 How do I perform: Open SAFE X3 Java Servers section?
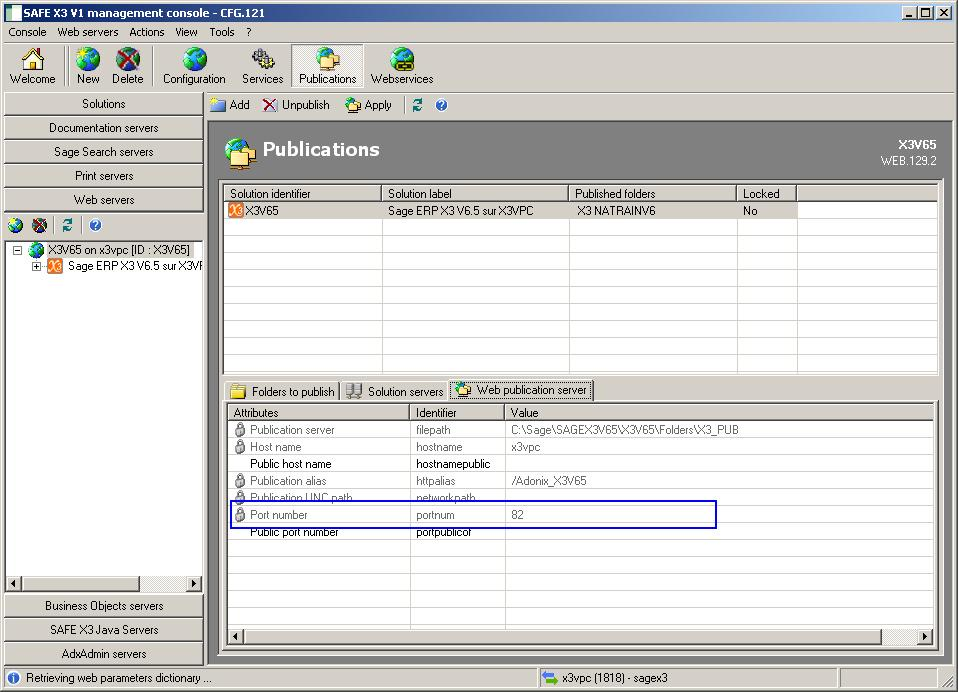104,630
